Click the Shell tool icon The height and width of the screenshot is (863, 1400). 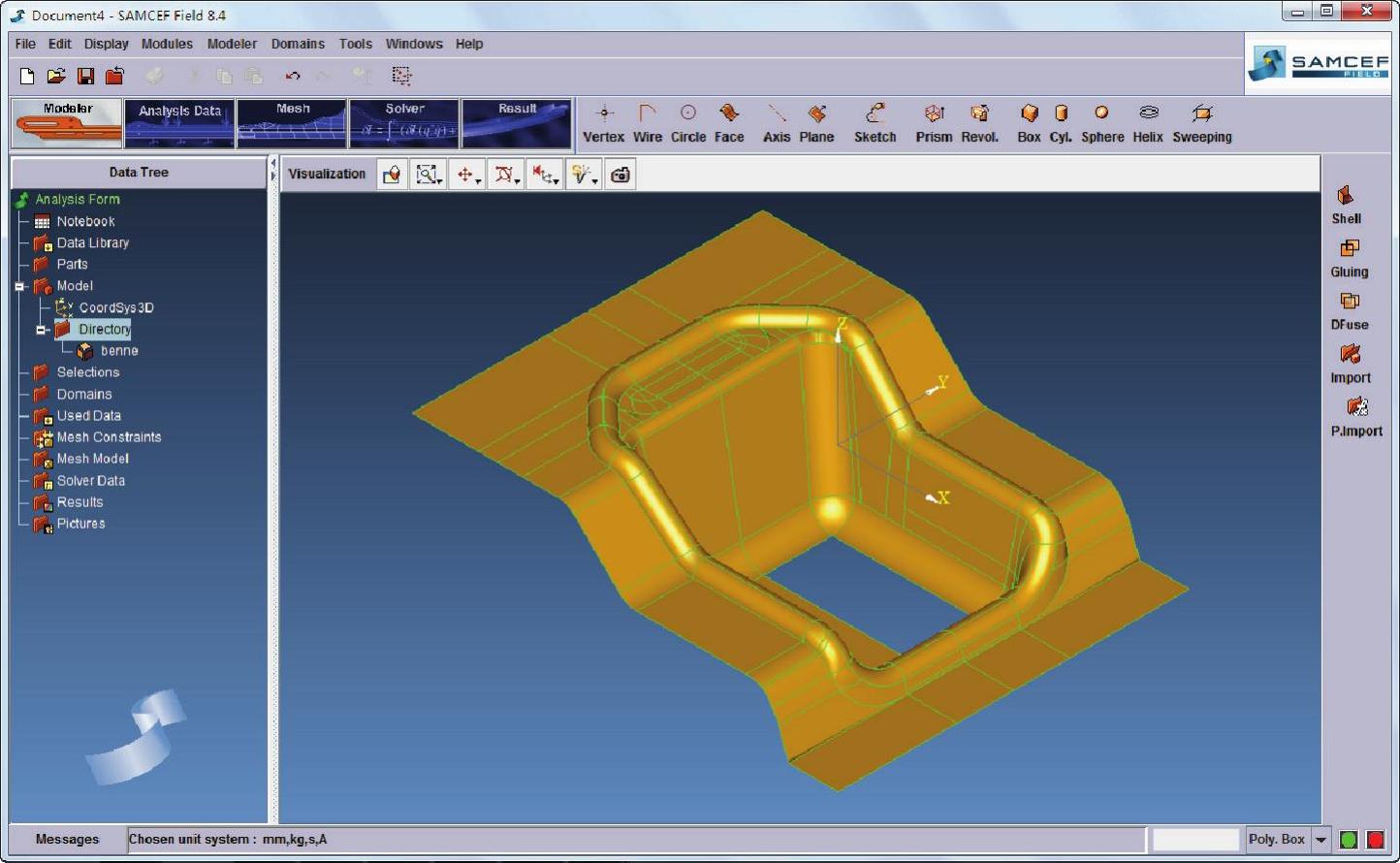[1346, 205]
